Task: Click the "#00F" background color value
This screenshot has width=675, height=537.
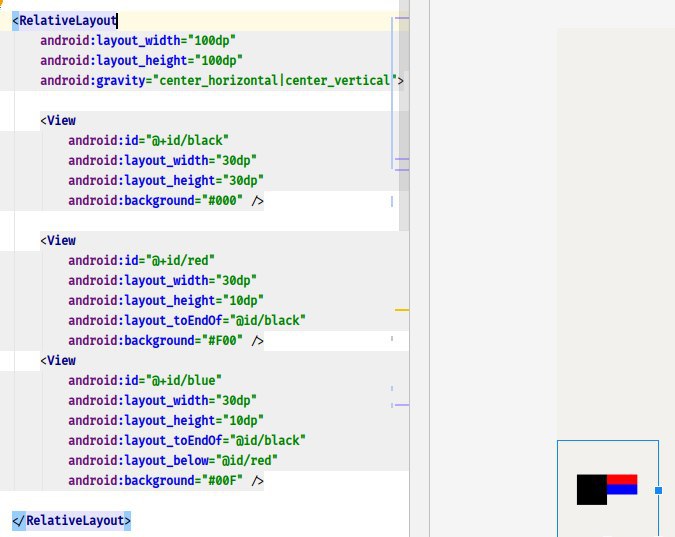Action: pos(222,481)
